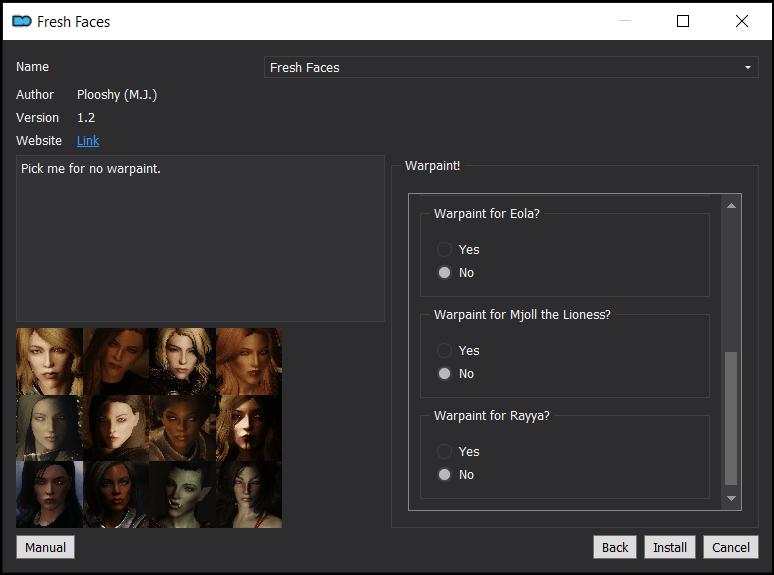Click the preview image of faces

pos(149,428)
